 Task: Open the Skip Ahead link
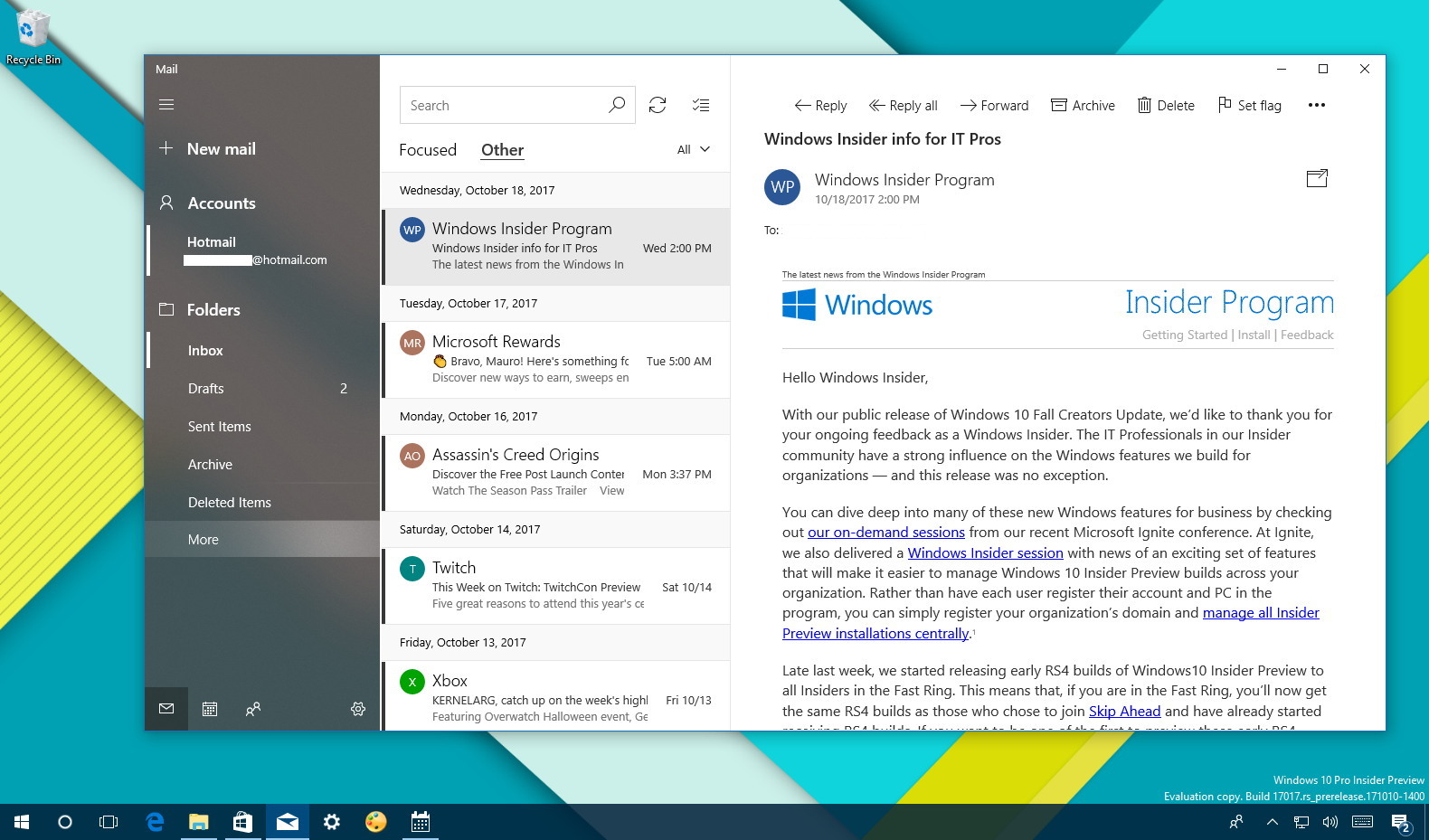coord(1124,712)
